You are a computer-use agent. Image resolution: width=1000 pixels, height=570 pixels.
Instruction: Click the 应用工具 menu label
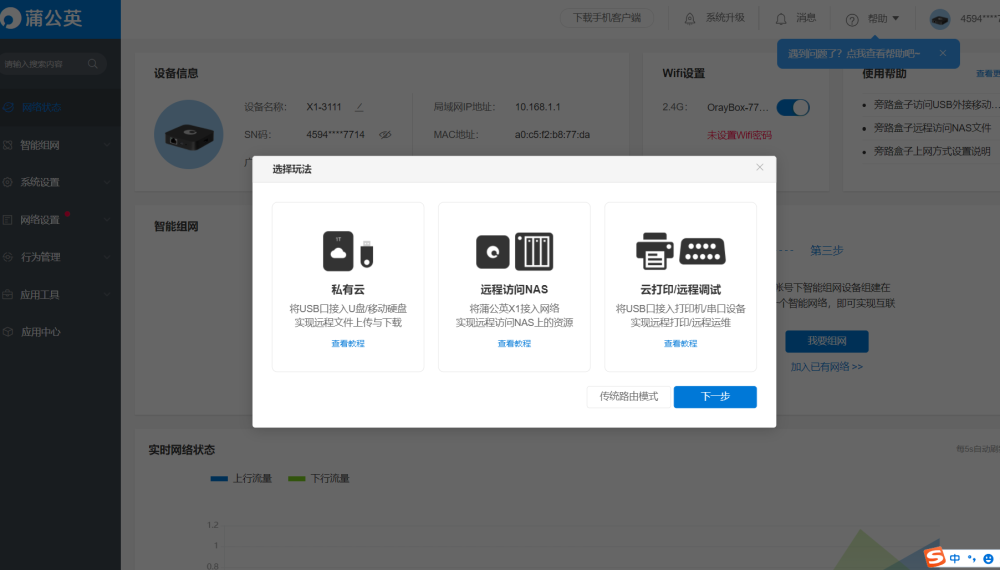click(x=40, y=295)
